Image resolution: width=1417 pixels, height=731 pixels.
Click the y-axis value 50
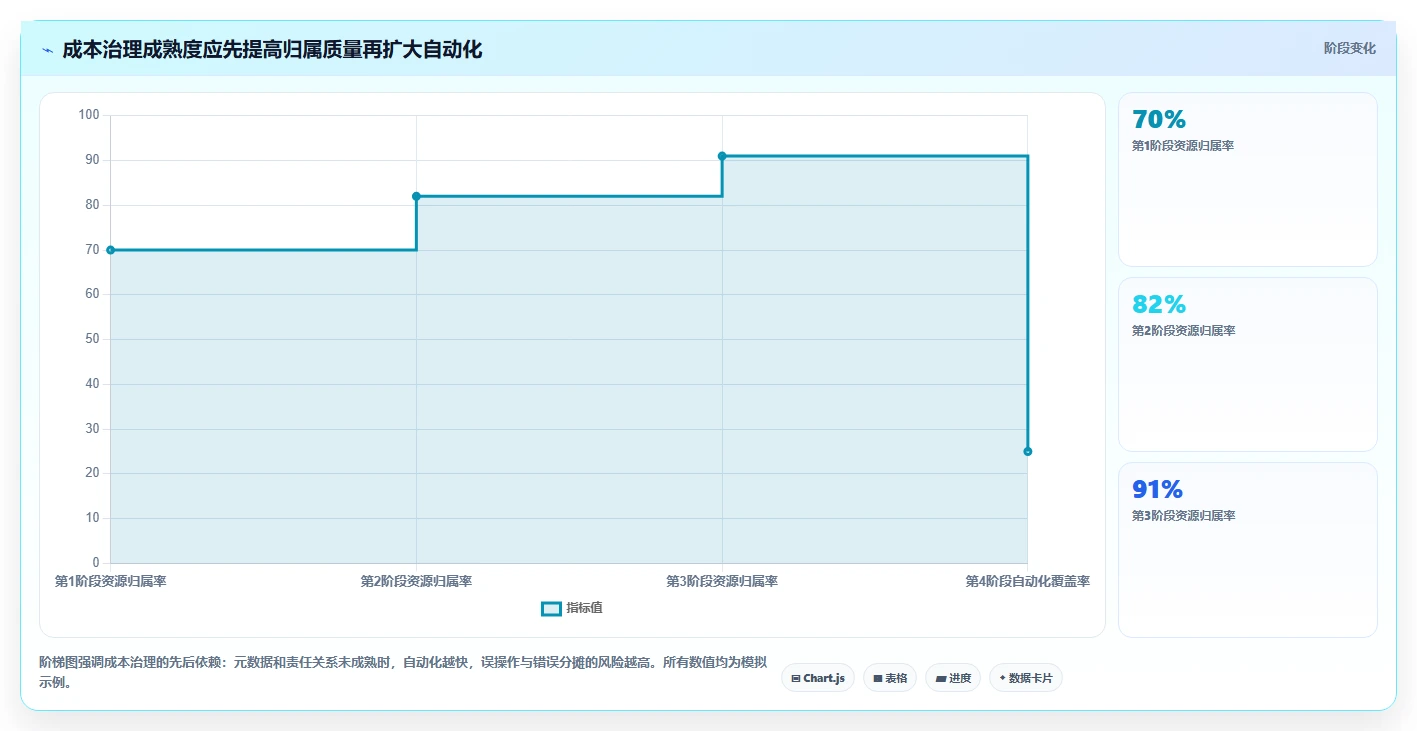(x=92, y=339)
